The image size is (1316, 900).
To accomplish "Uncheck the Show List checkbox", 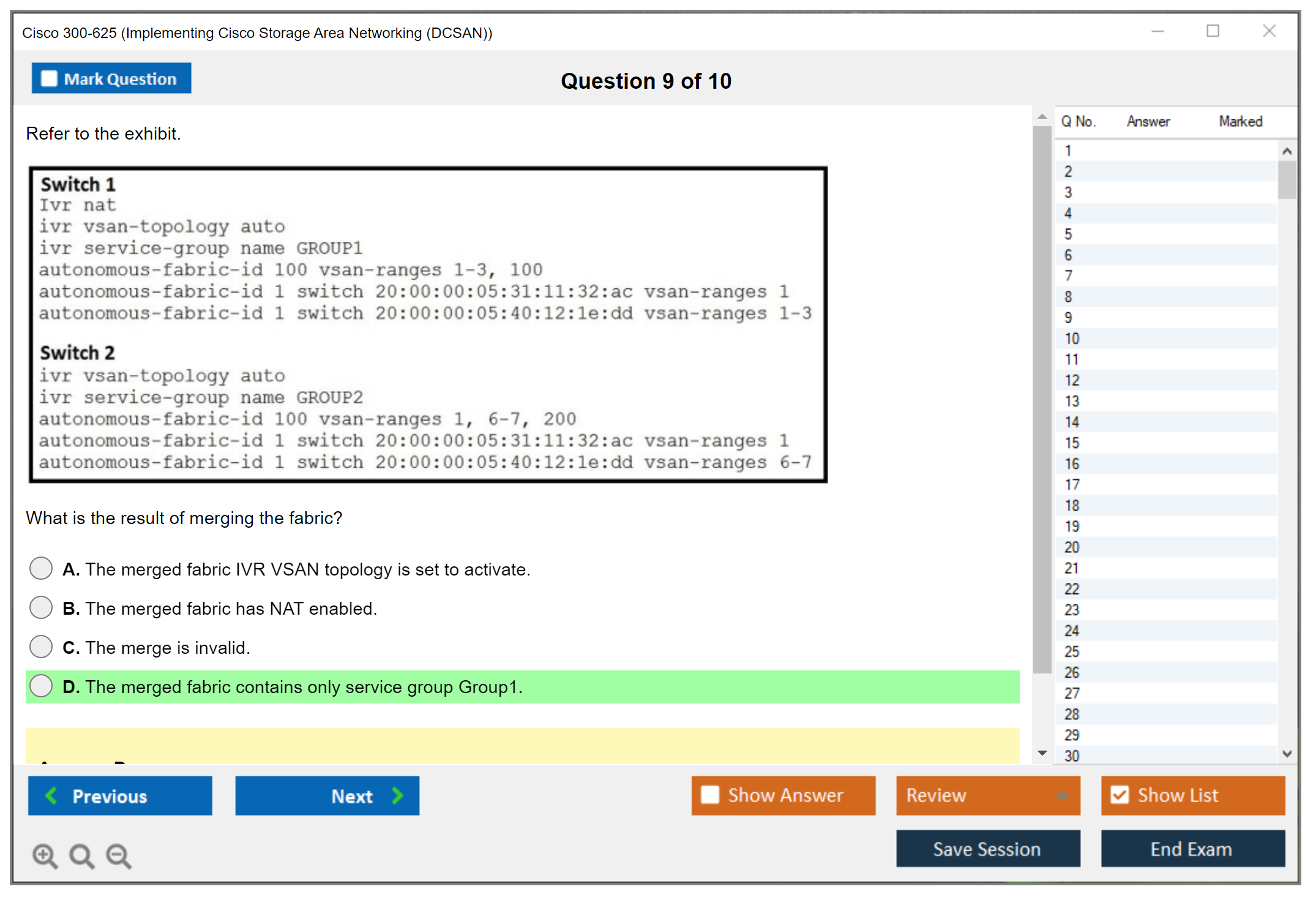I will (1120, 795).
